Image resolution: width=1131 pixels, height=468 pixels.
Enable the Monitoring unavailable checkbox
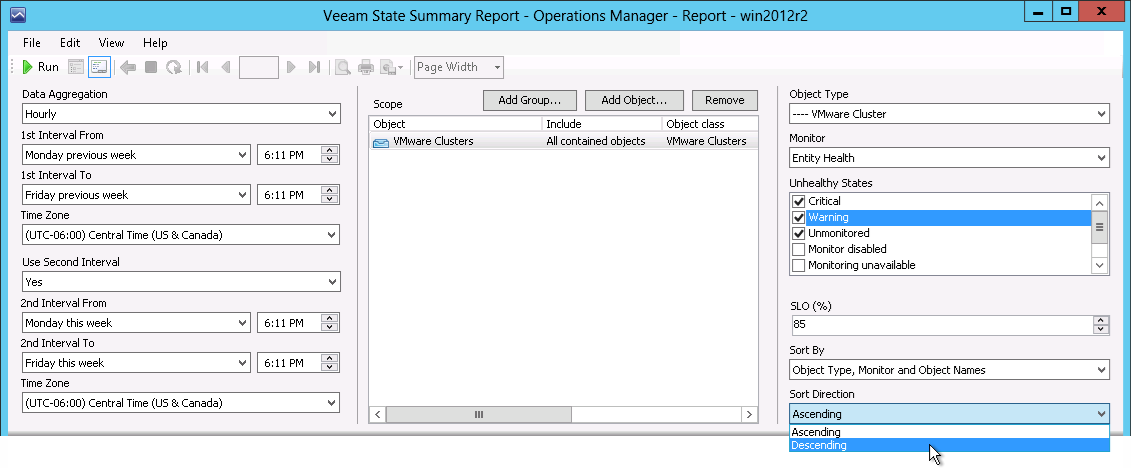(x=798, y=265)
